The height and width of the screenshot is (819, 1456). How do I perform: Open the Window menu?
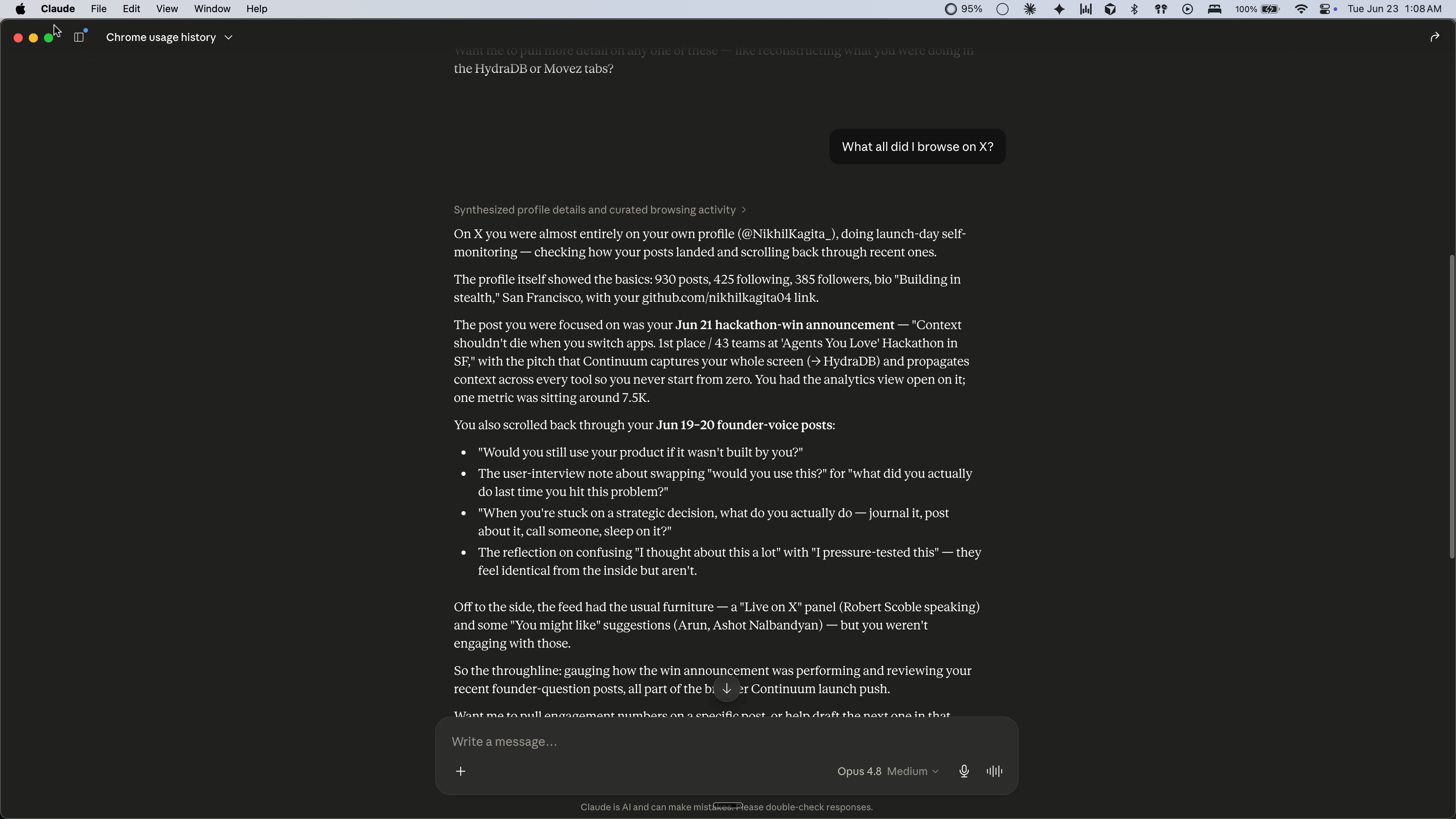212,9
